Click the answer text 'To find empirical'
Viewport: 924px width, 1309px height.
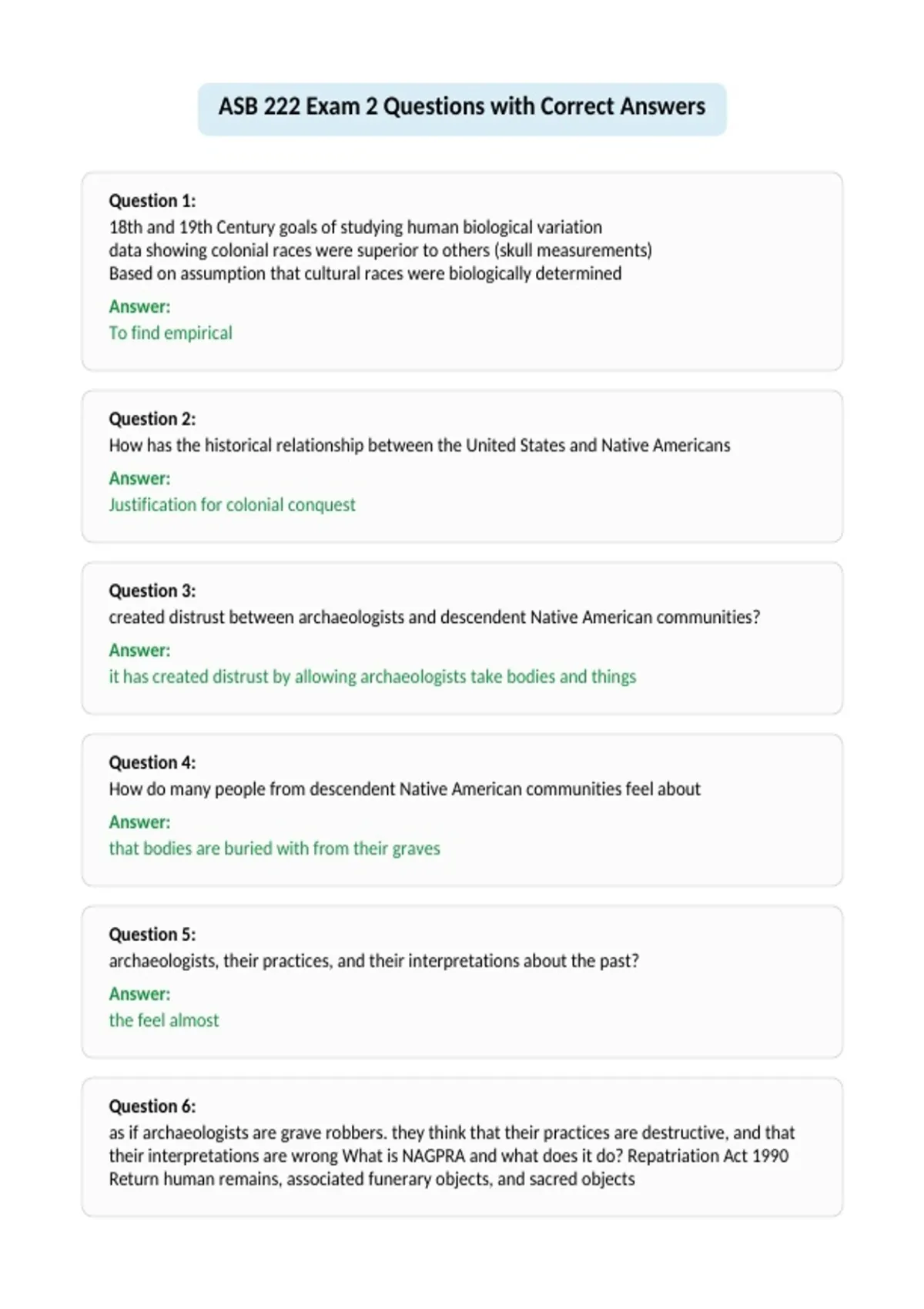[x=170, y=333]
